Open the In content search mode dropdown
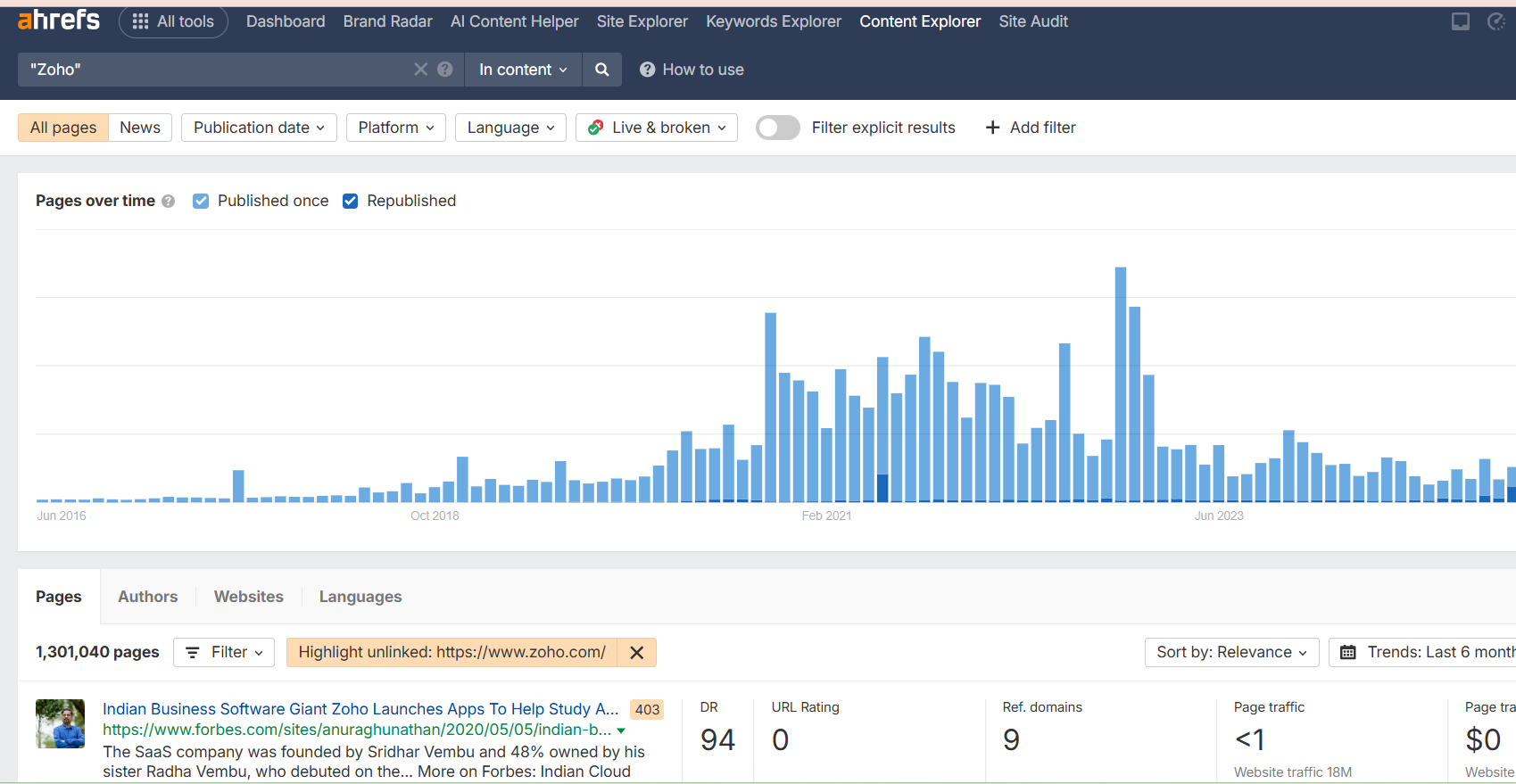The height and width of the screenshot is (784, 1516). coord(523,70)
